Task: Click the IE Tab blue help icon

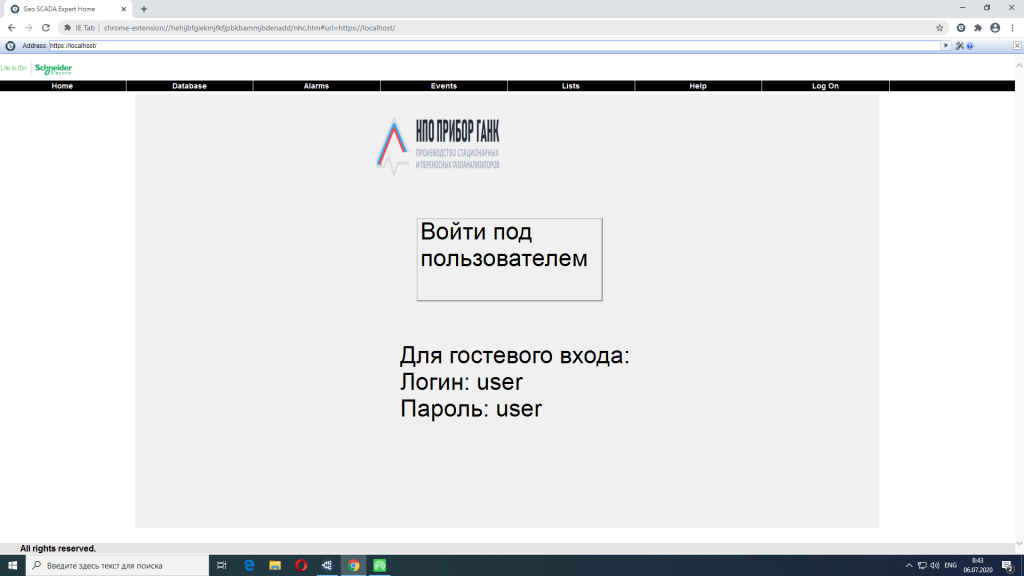Action: [970, 46]
